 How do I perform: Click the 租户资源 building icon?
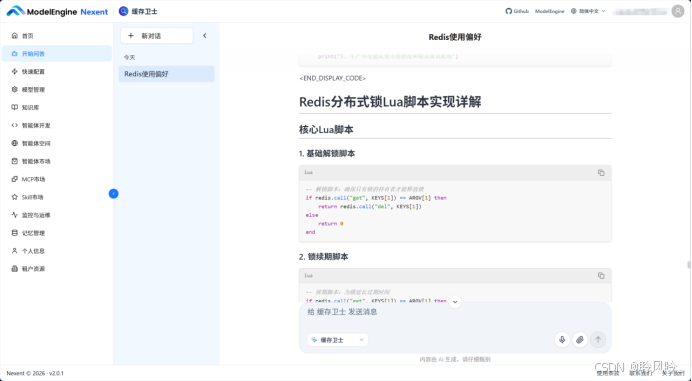pos(15,268)
